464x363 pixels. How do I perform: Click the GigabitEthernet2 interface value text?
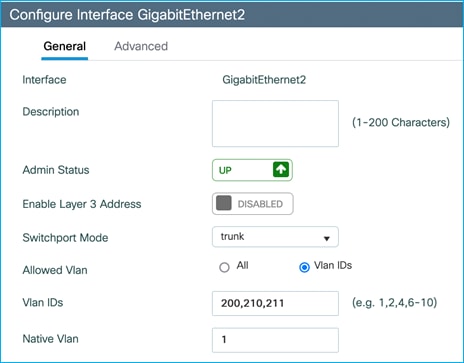pos(264,80)
